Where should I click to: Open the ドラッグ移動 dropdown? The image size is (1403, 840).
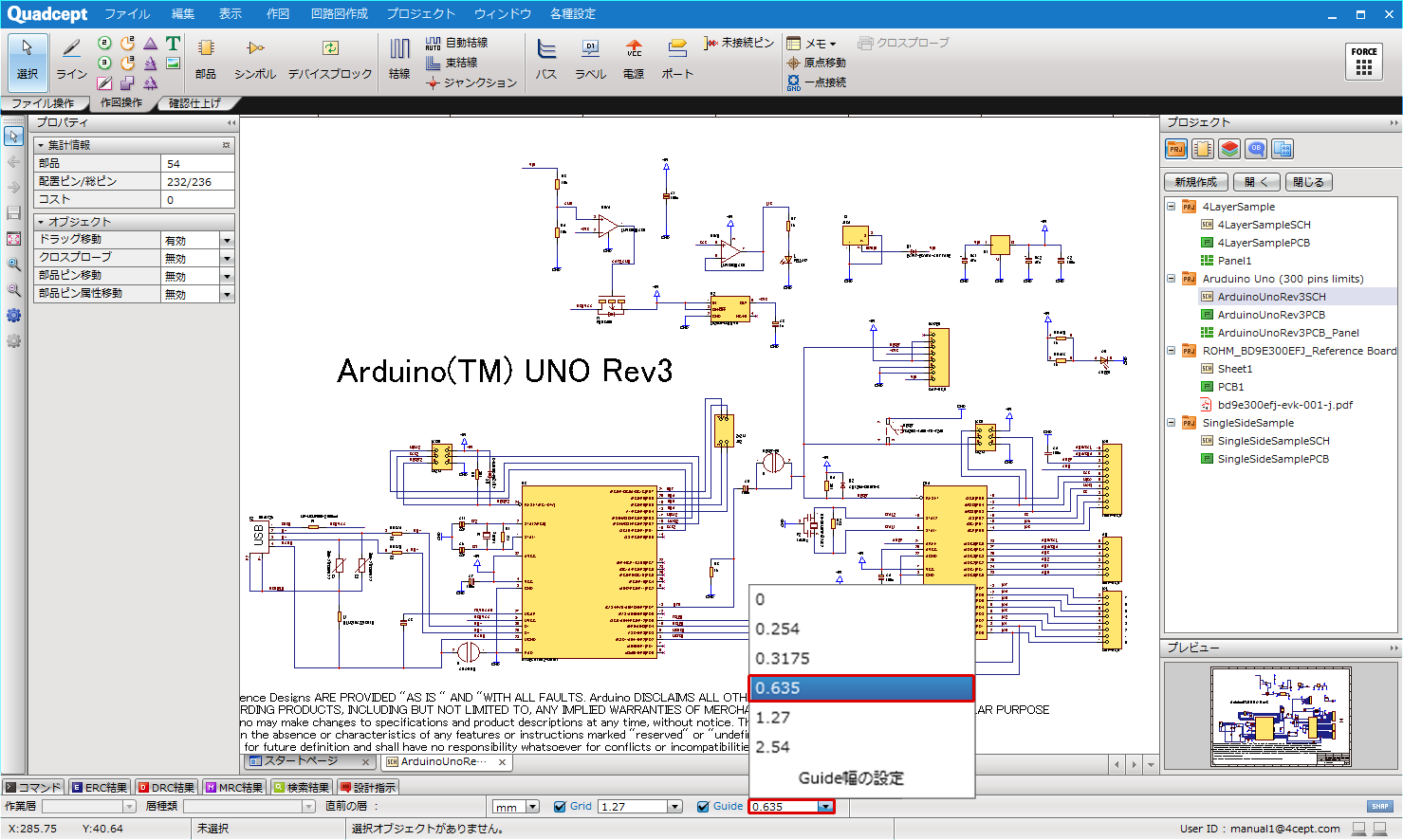coord(227,241)
